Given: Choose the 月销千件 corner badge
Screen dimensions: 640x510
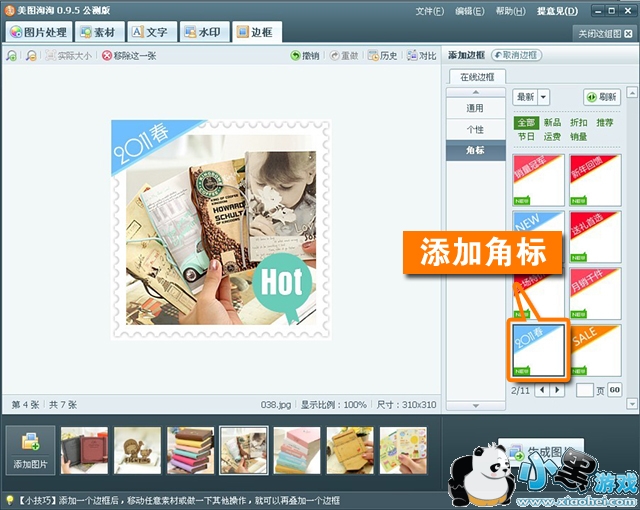Looking at the screenshot, I should [596, 293].
